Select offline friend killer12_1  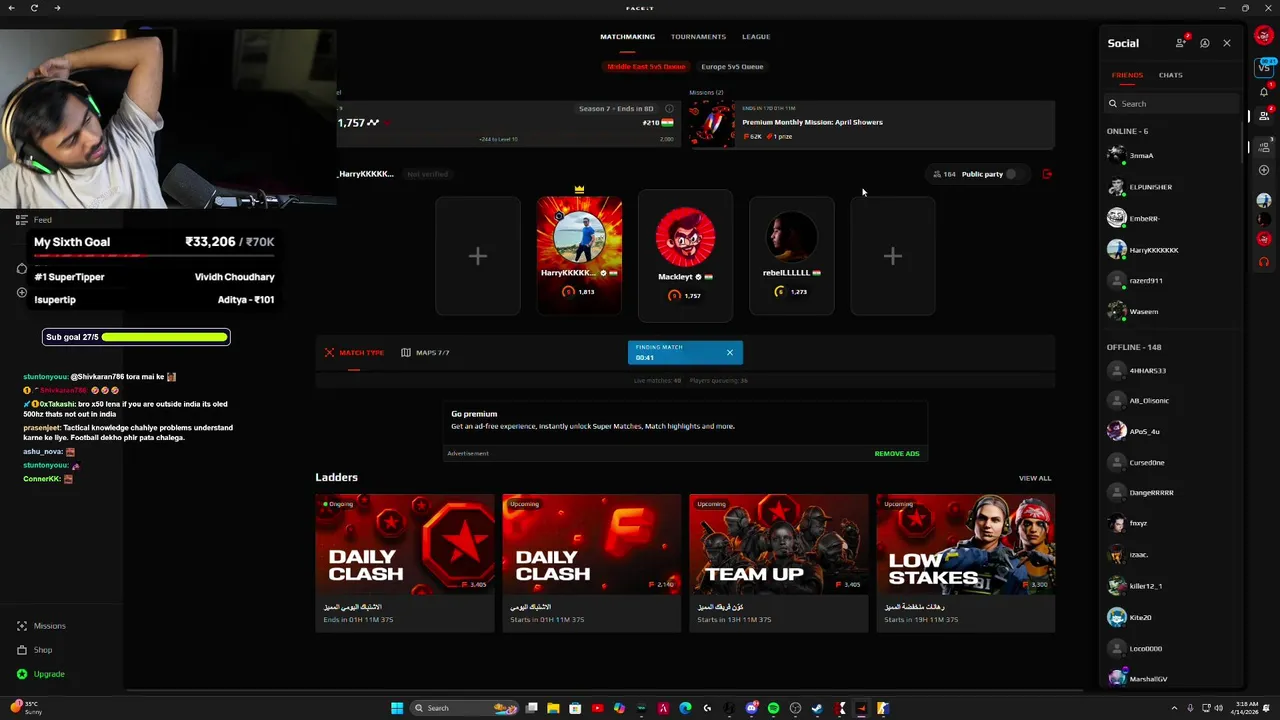tap(1172, 586)
